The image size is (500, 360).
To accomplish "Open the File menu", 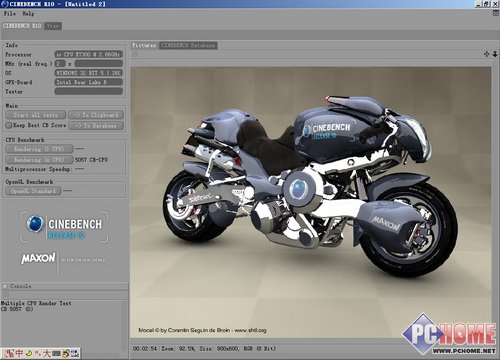I will 10,14.
